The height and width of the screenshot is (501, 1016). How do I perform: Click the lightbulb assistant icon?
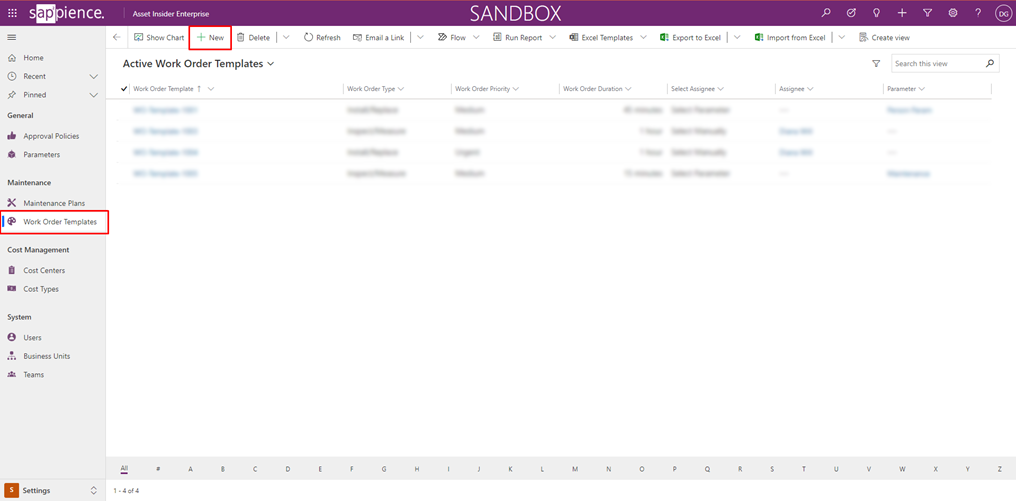pyautogui.click(x=877, y=13)
